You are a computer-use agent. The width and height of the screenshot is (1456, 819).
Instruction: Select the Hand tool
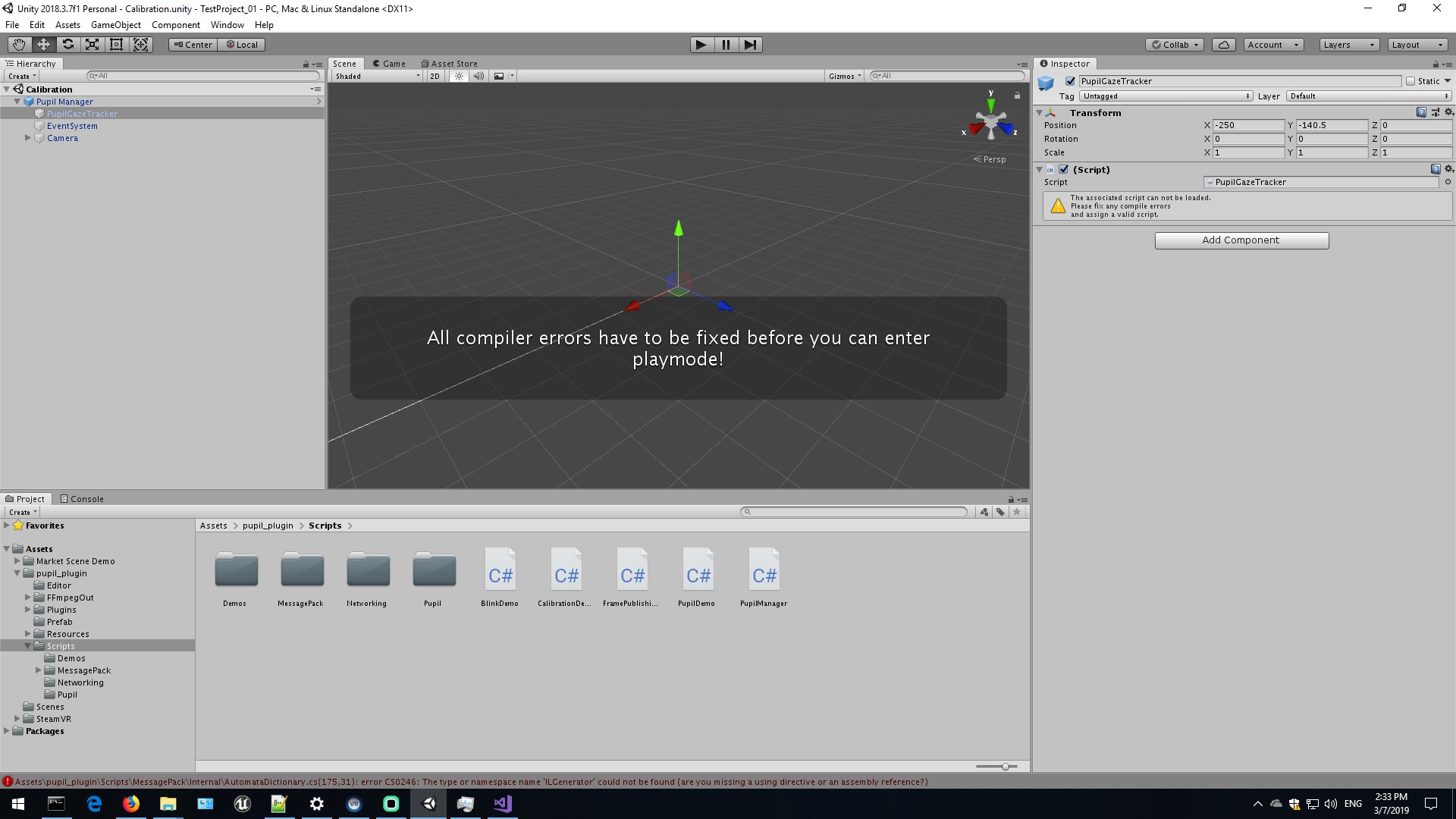click(19, 45)
